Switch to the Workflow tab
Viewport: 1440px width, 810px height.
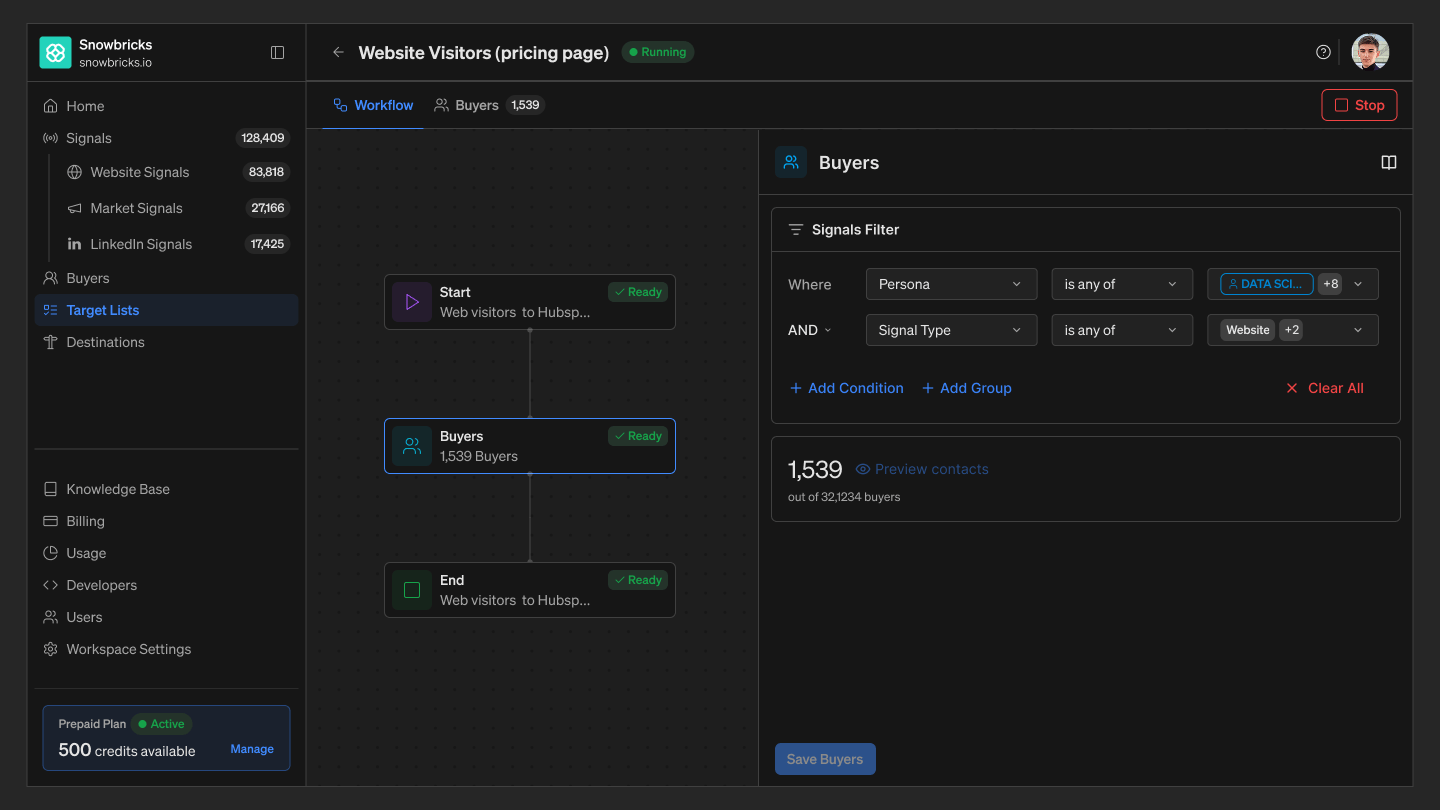tap(373, 105)
